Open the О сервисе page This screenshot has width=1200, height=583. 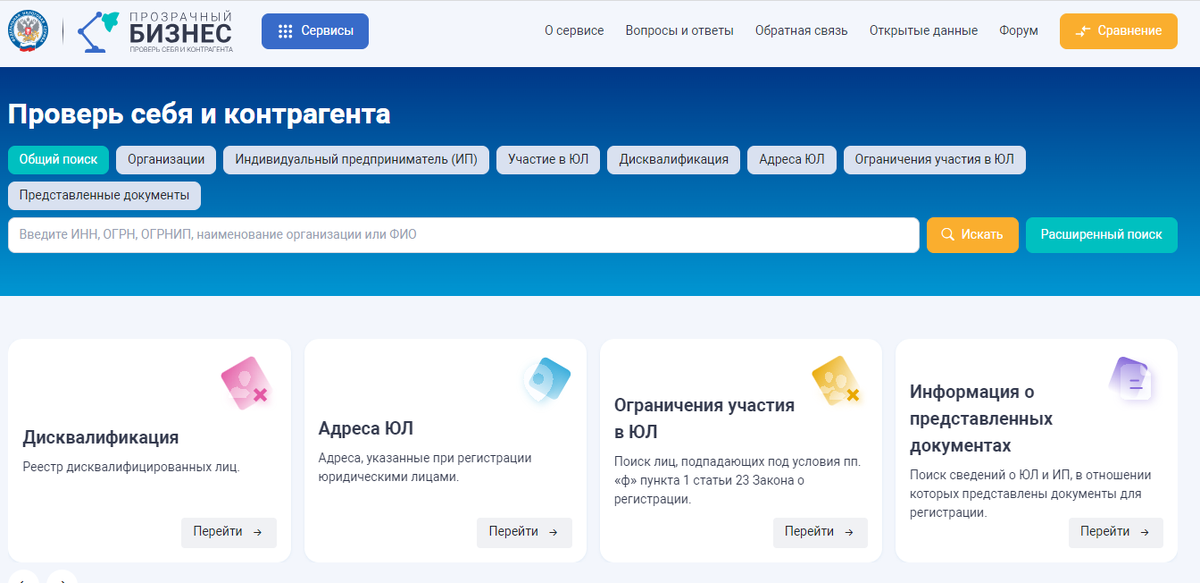[x=574, y=31]
